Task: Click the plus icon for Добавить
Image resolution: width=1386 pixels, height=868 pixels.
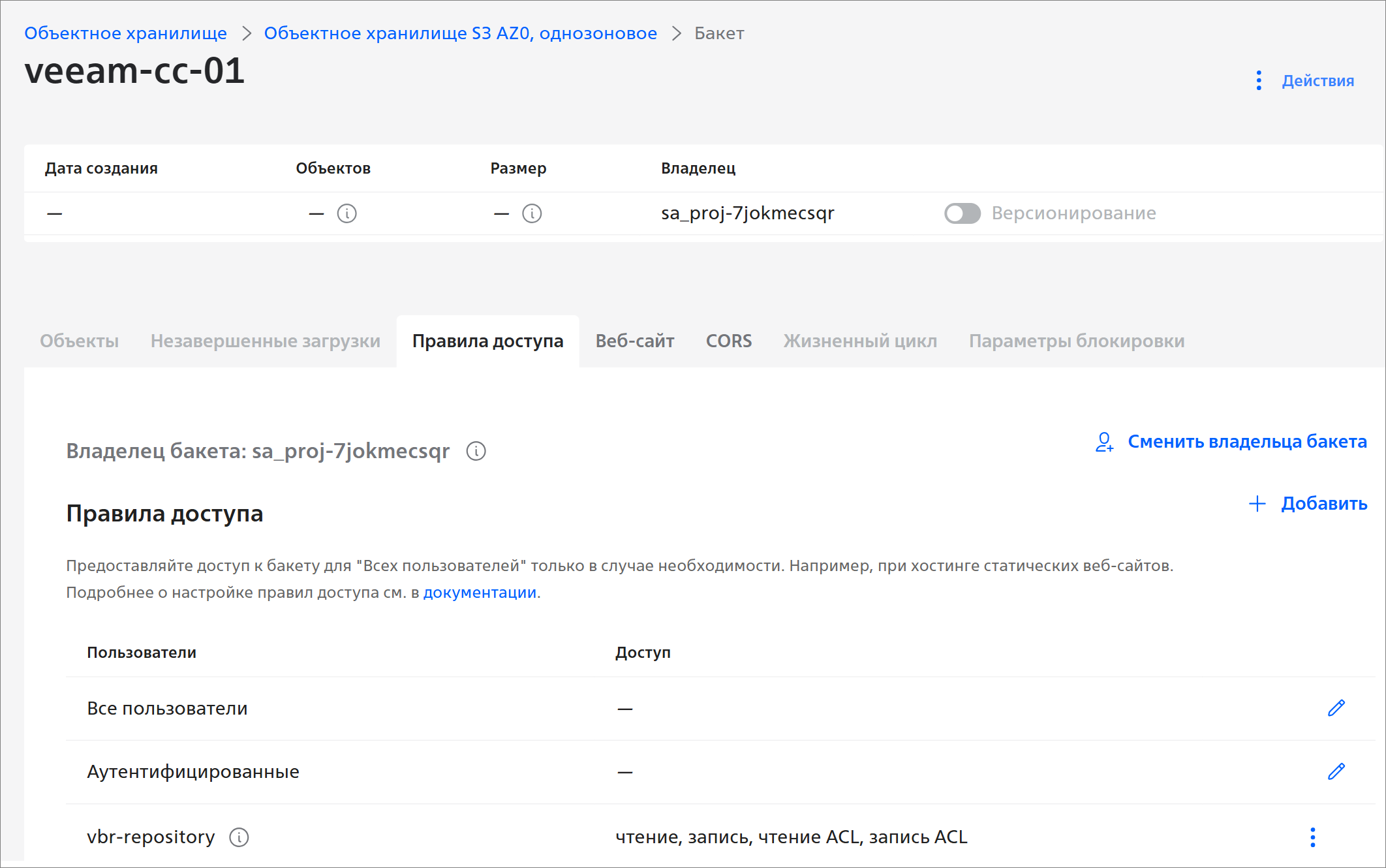Action: coord(1257,504)
